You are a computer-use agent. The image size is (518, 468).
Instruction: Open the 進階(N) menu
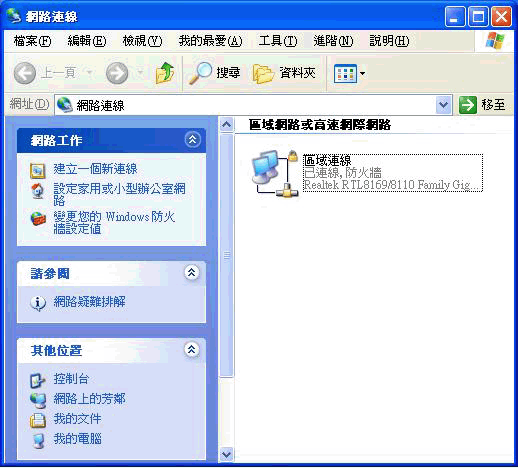[x=333, y=41]
